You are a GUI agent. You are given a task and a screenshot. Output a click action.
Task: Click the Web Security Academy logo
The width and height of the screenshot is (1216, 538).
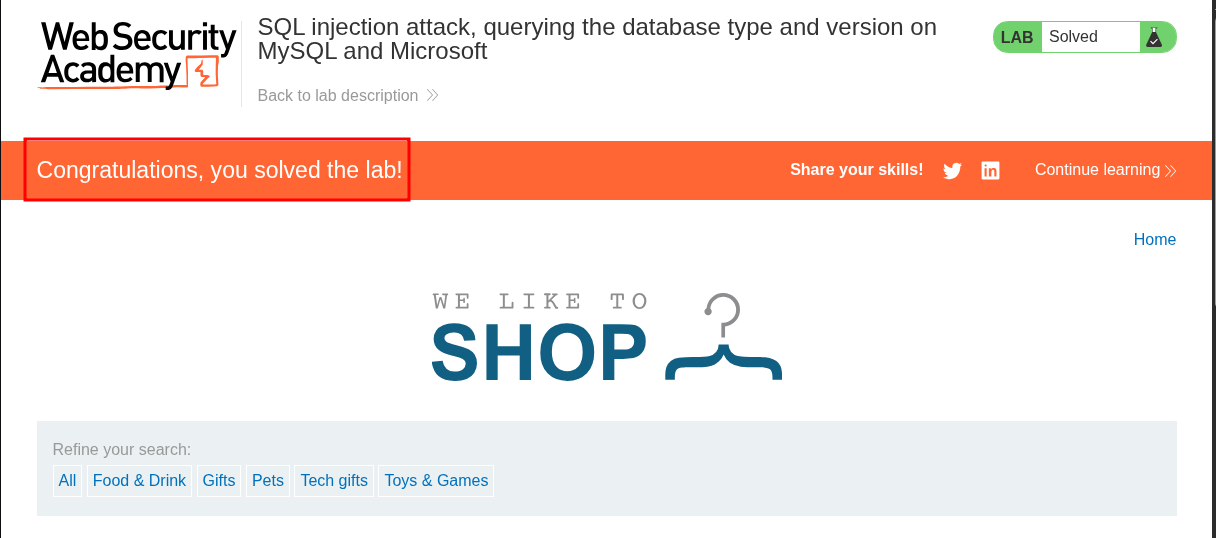[138, 55]
